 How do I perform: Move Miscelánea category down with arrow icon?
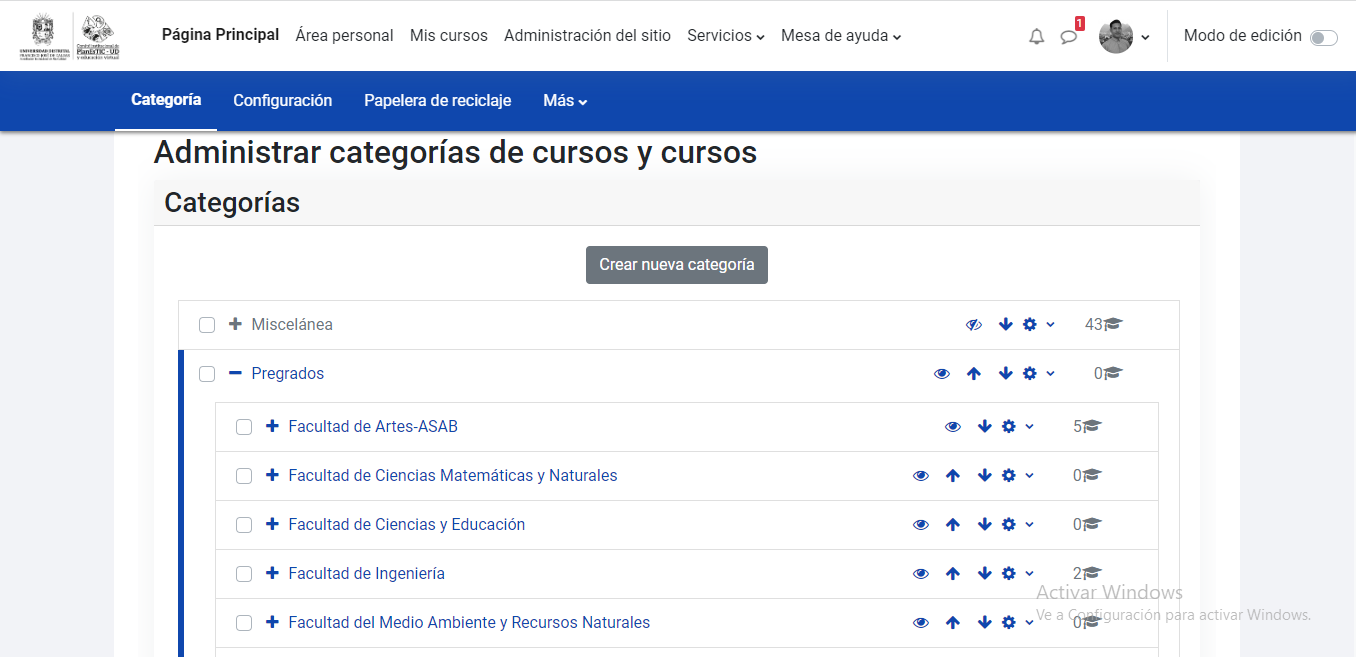[x=1004, y=324]
